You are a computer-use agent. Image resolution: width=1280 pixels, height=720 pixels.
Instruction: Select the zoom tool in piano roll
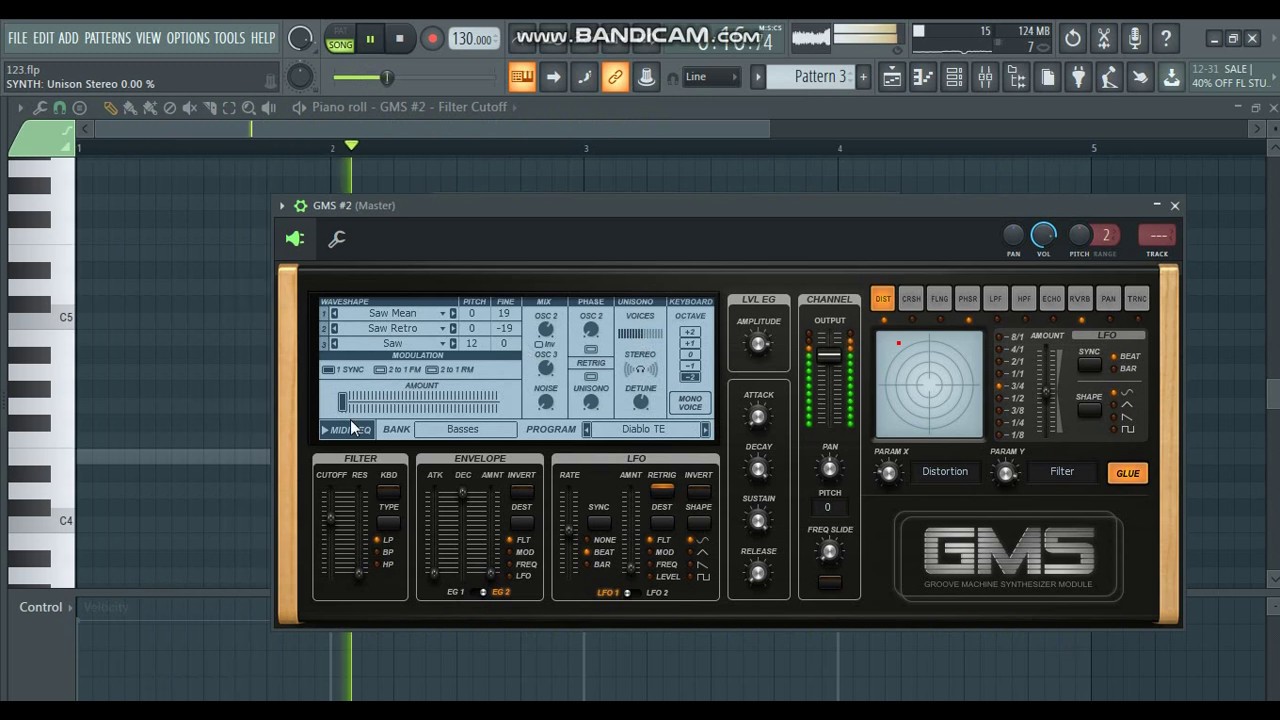pos(249,107)
